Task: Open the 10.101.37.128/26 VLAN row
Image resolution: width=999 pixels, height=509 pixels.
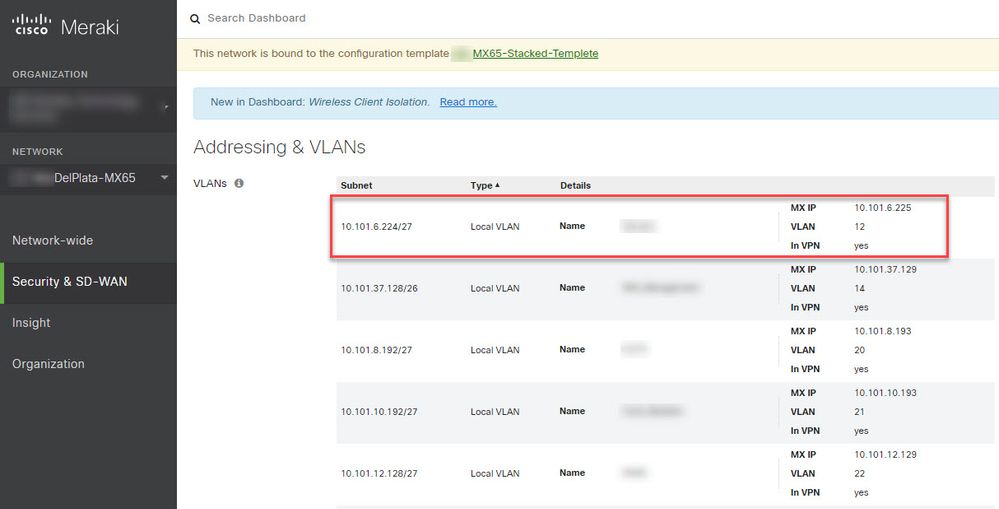Action: point(379,288)
